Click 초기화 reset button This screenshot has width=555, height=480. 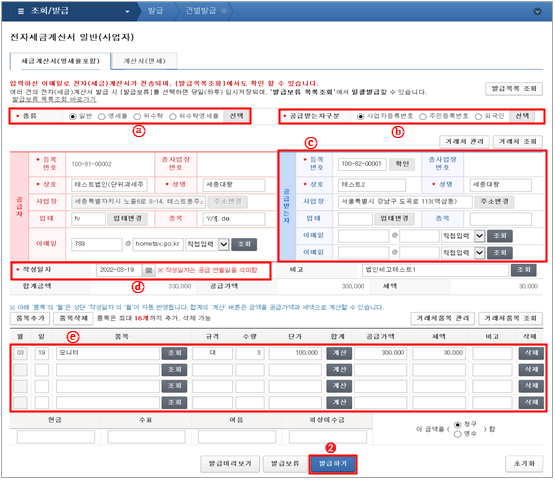pyautogui.click(x=524, y=464)
